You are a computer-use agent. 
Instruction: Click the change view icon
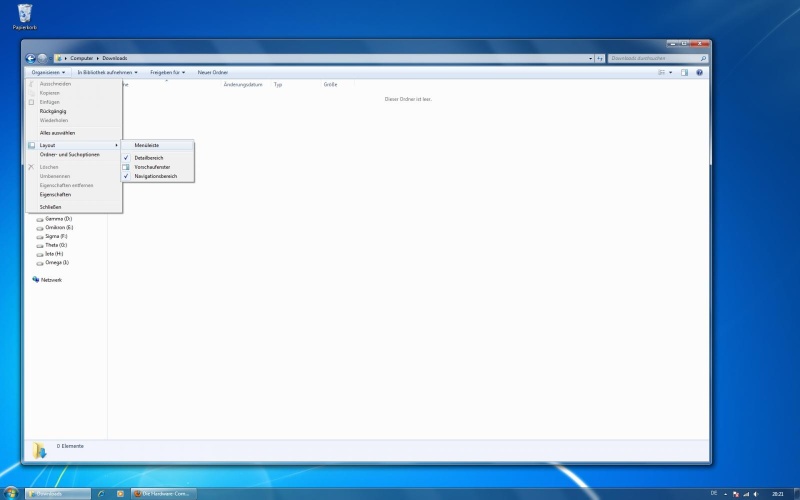point(661,72)
